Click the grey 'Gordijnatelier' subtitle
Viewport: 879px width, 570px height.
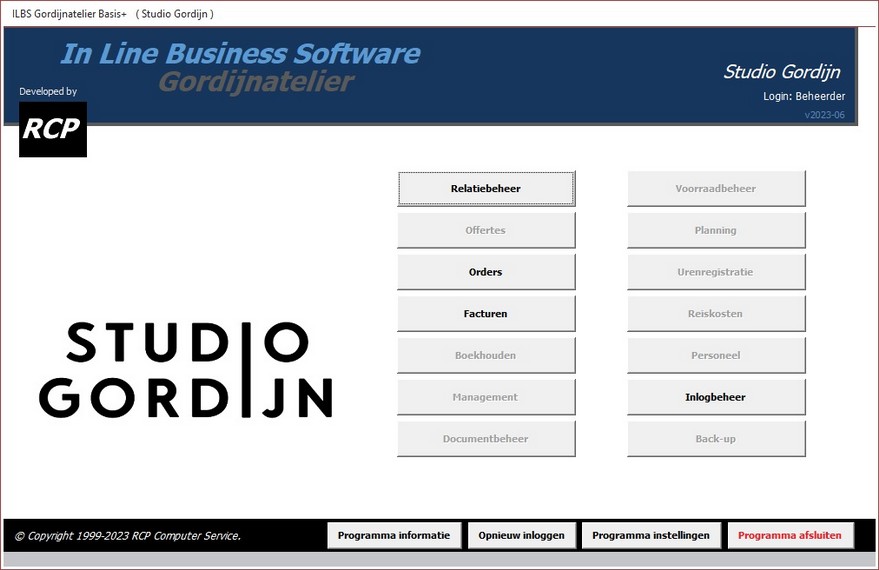(256, 82)
